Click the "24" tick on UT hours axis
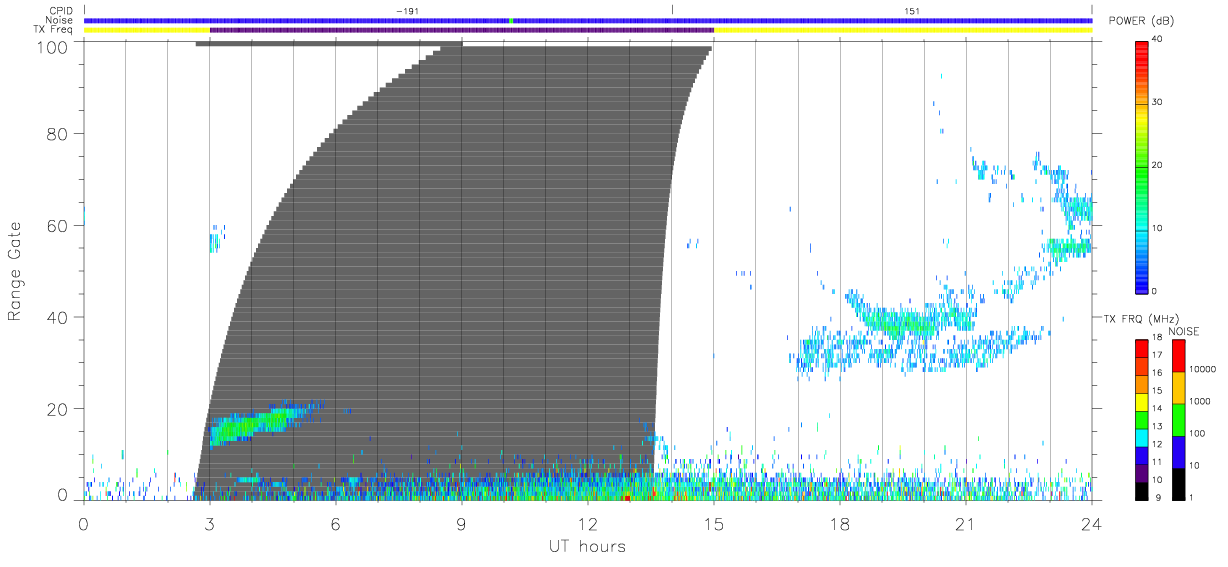Viewport: 1228px width, 567px height. click(1092, 522)
